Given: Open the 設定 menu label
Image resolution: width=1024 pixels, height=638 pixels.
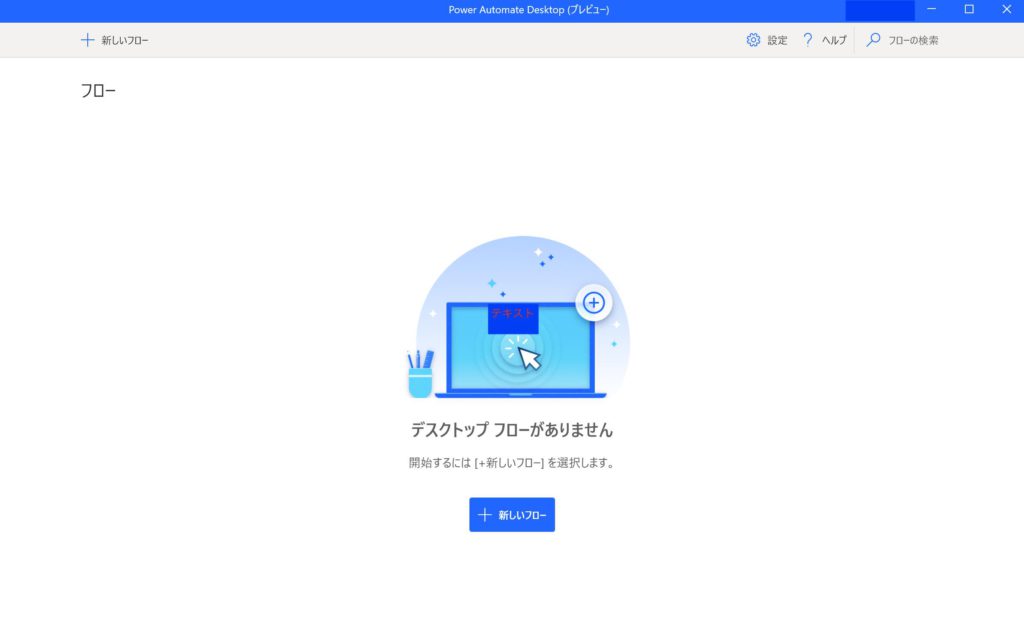Looking at the screenshot, I should click(x=777, y=40).
